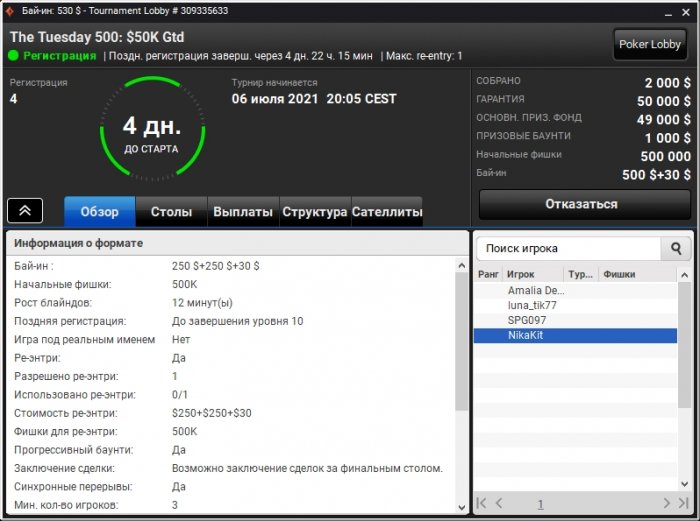Click the player list scrollbar thumb
The image size is (700, 521).
[x=684, y=345]
